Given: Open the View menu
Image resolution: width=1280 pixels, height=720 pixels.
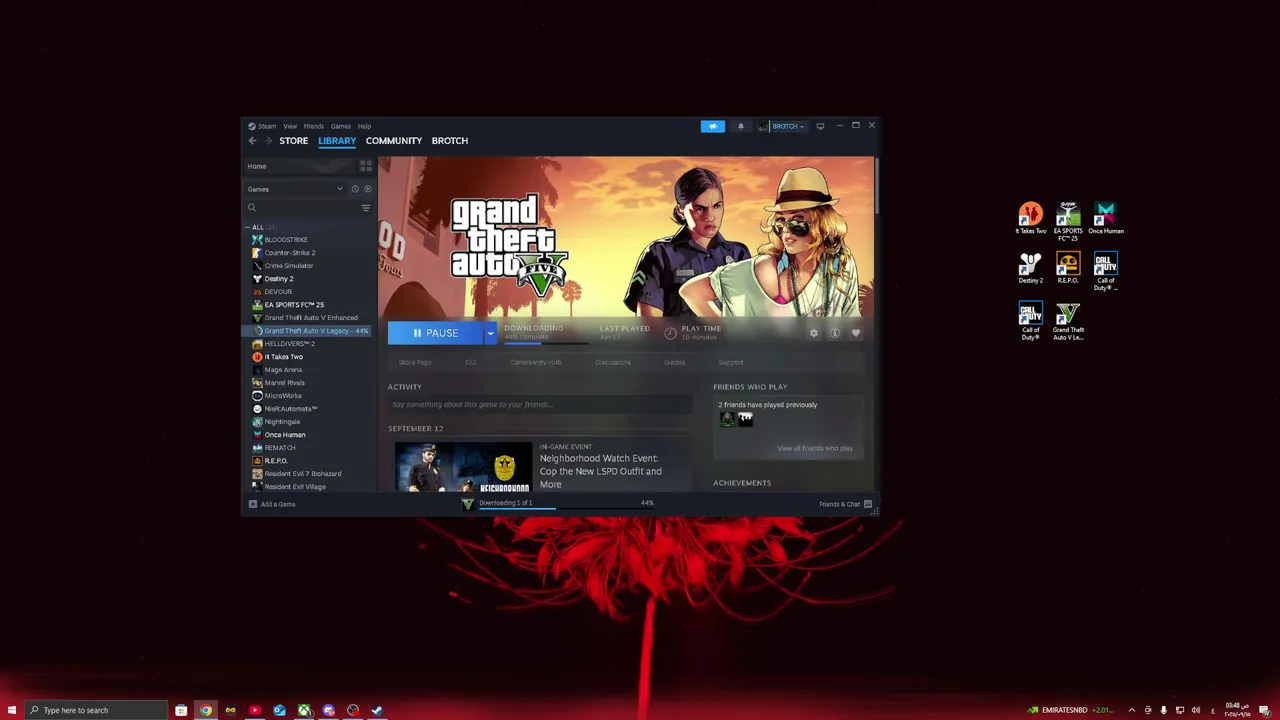Looking at the screenshot, I should pos(290,126).
